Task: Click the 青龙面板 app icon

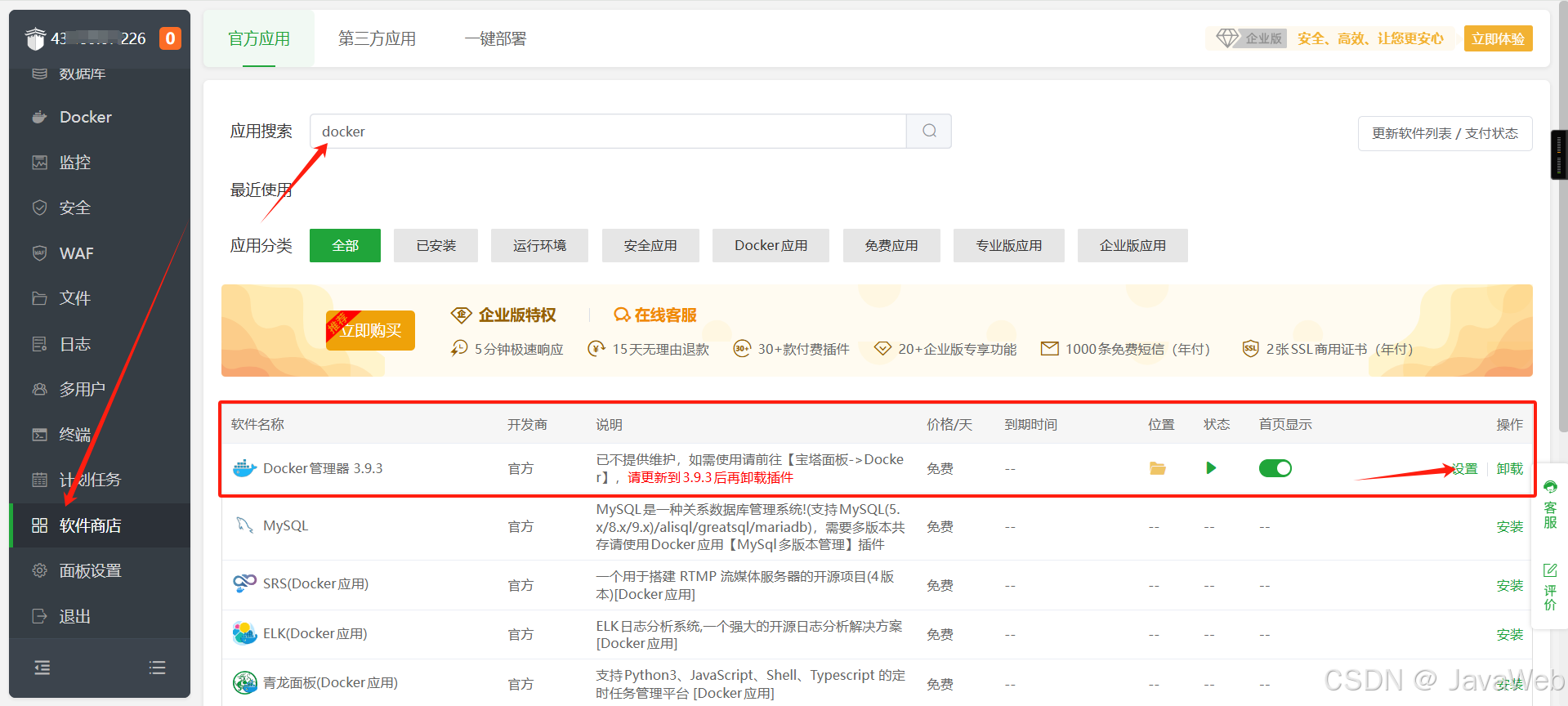Action: tap(244, 682)
